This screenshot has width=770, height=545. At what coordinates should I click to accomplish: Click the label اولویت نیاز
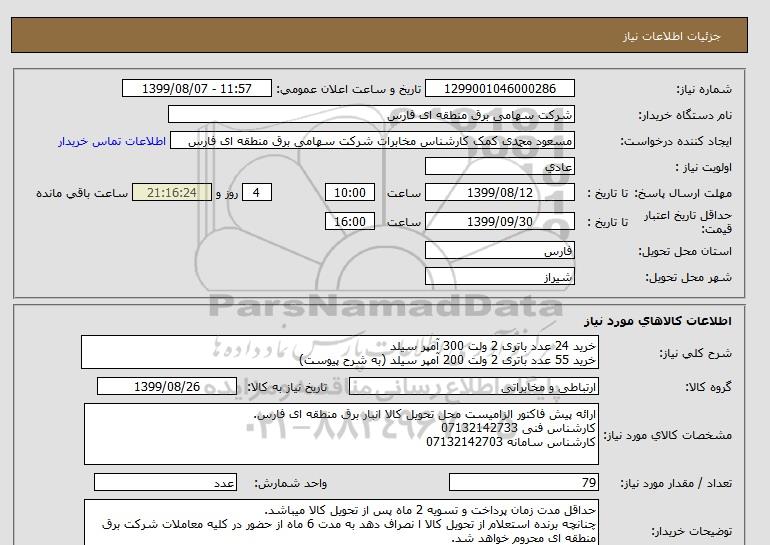pyautogui.click(x=704, y=167)
